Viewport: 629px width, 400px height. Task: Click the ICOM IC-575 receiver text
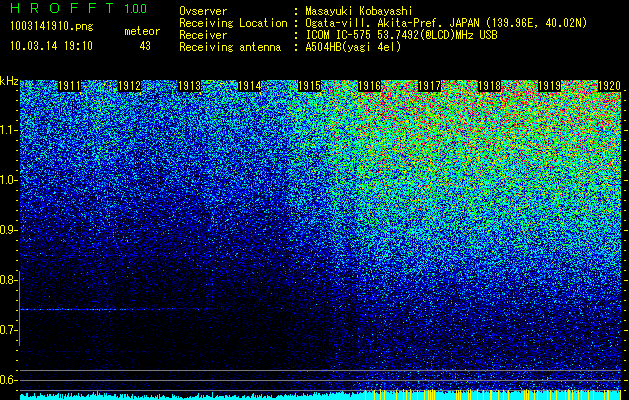[402, 35]
